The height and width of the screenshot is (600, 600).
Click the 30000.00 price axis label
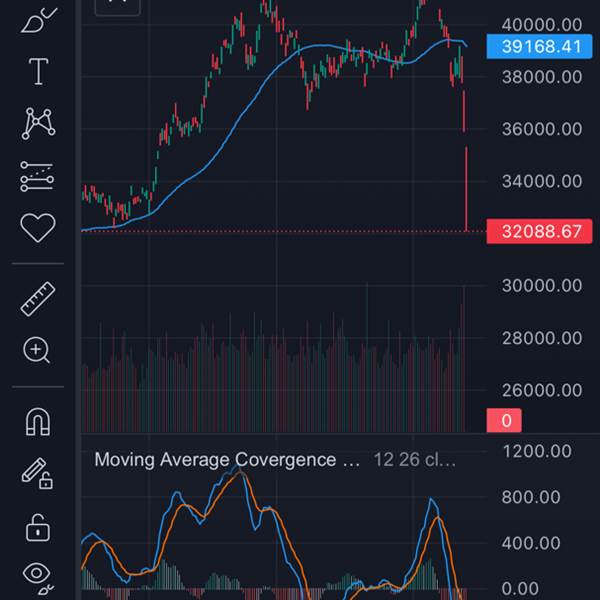click(x=542, y=285)
